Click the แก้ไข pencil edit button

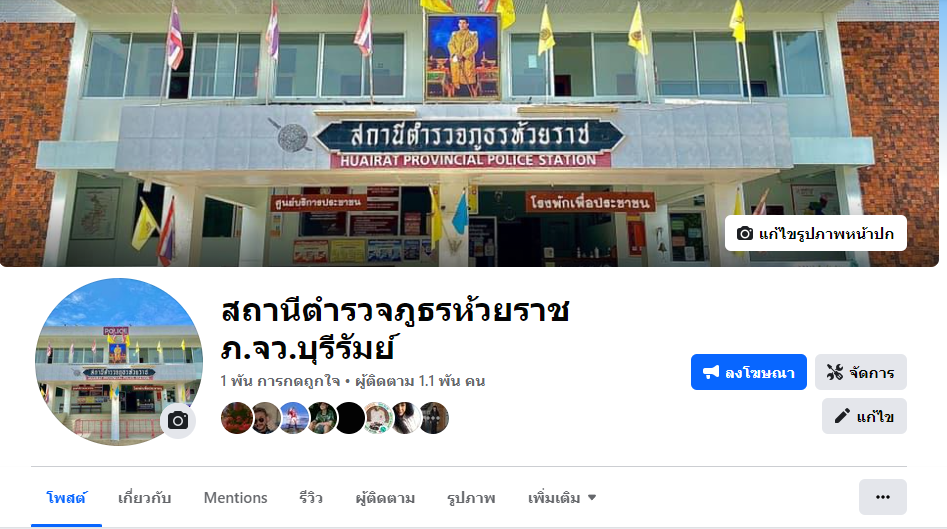[x=864, y=416]
